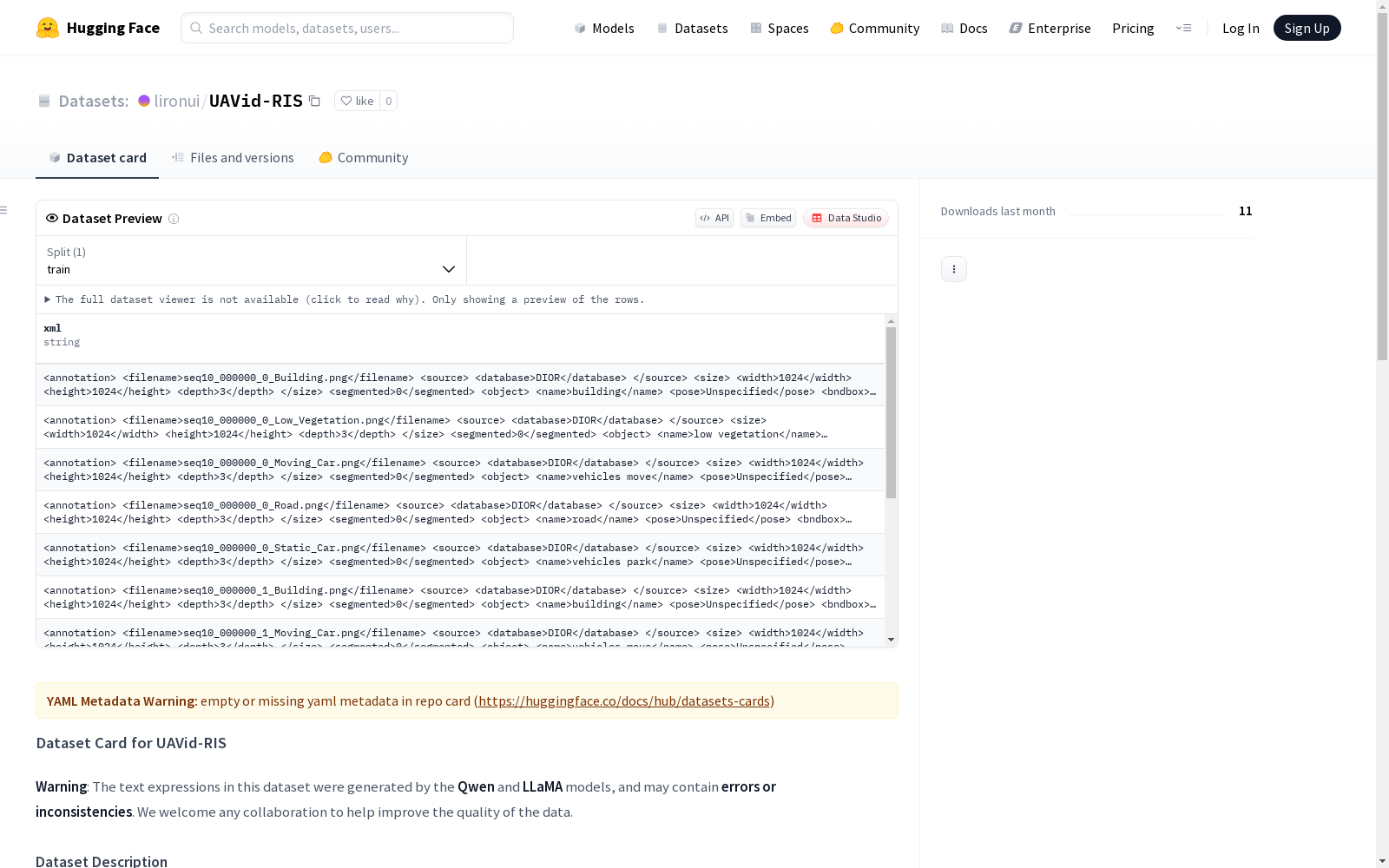Select the Dataset card tab

tap(97, 157)
